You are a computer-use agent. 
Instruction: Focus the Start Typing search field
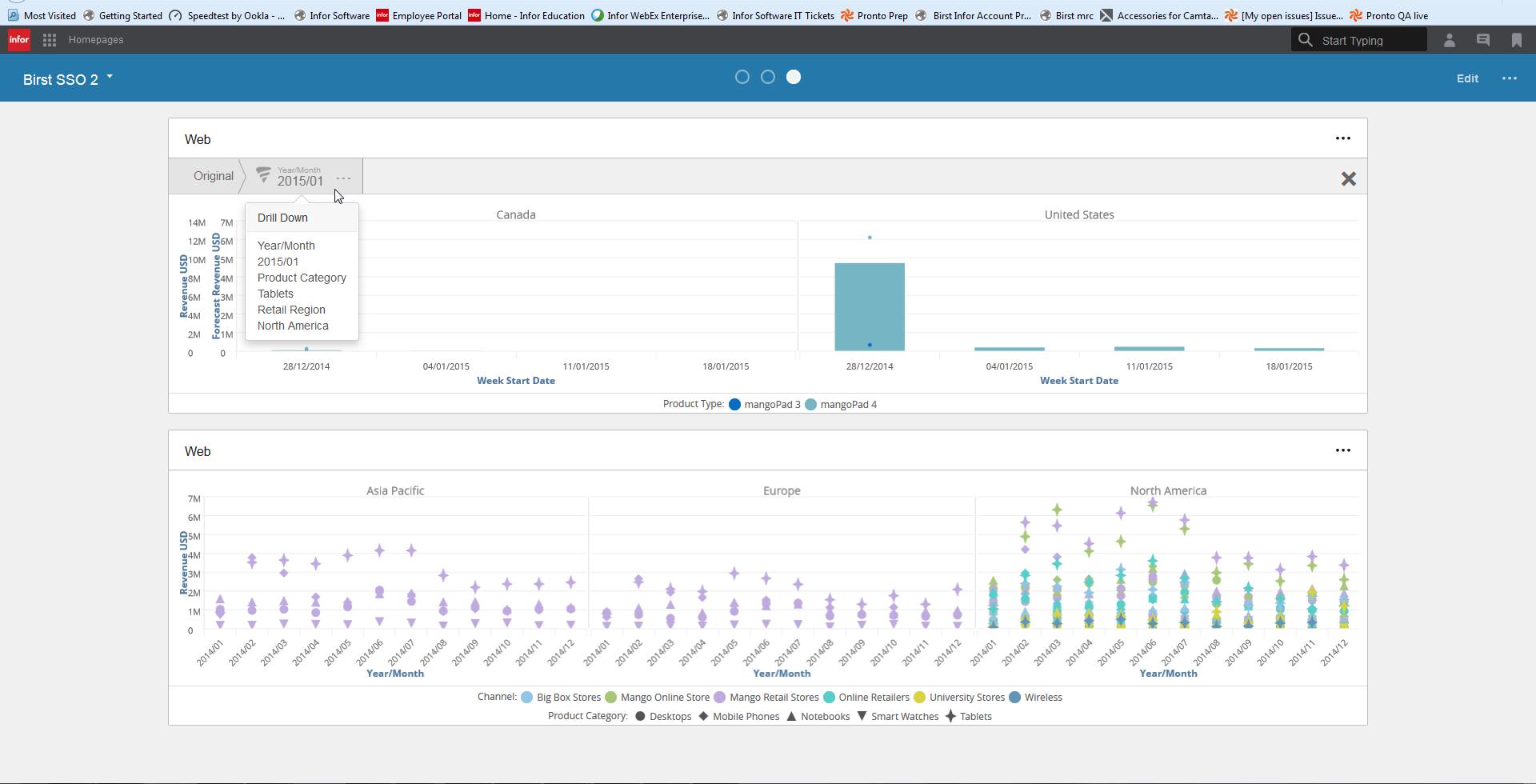click(x=1368, y=40)
